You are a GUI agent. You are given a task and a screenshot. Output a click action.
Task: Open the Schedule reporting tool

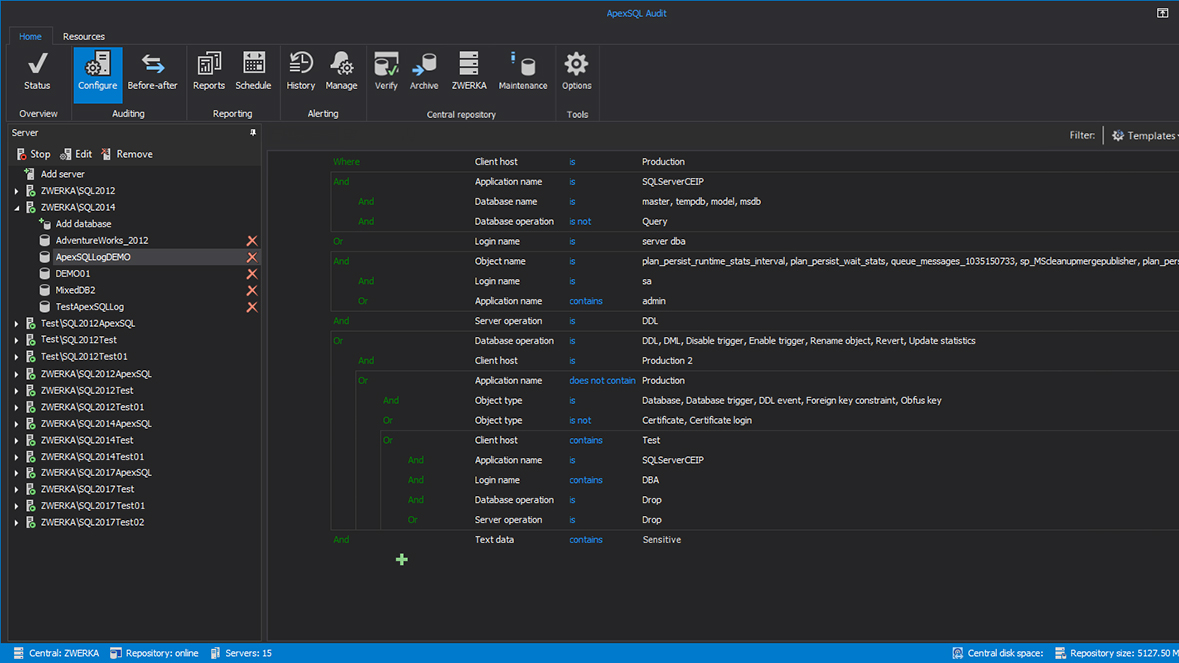[x=253, y=72]
